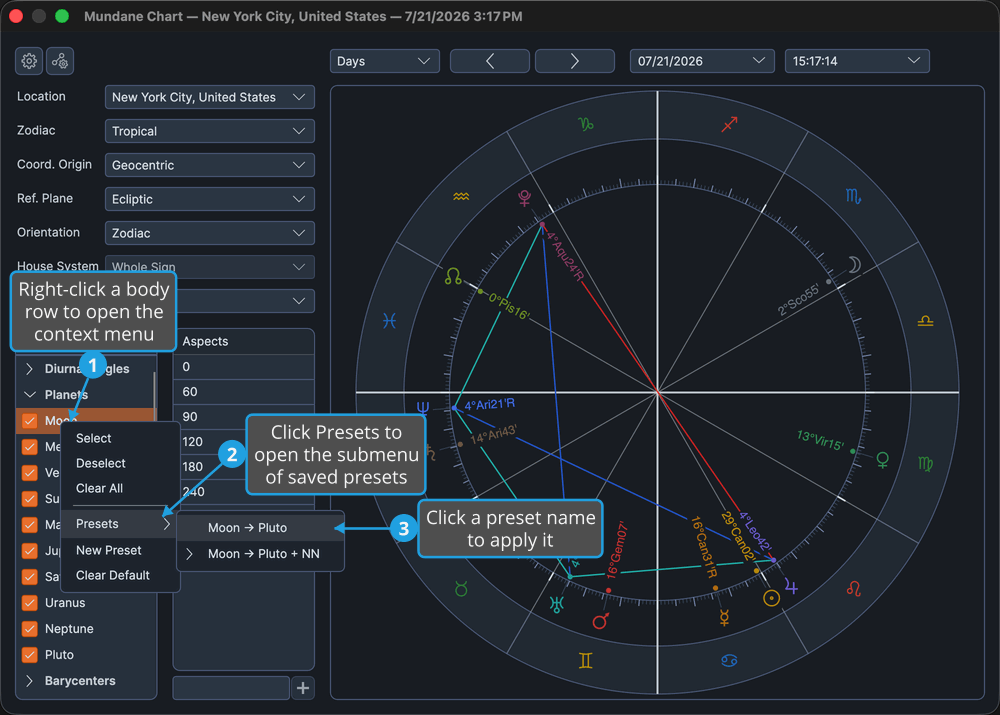Open the Location dropdown

point(209,97)
